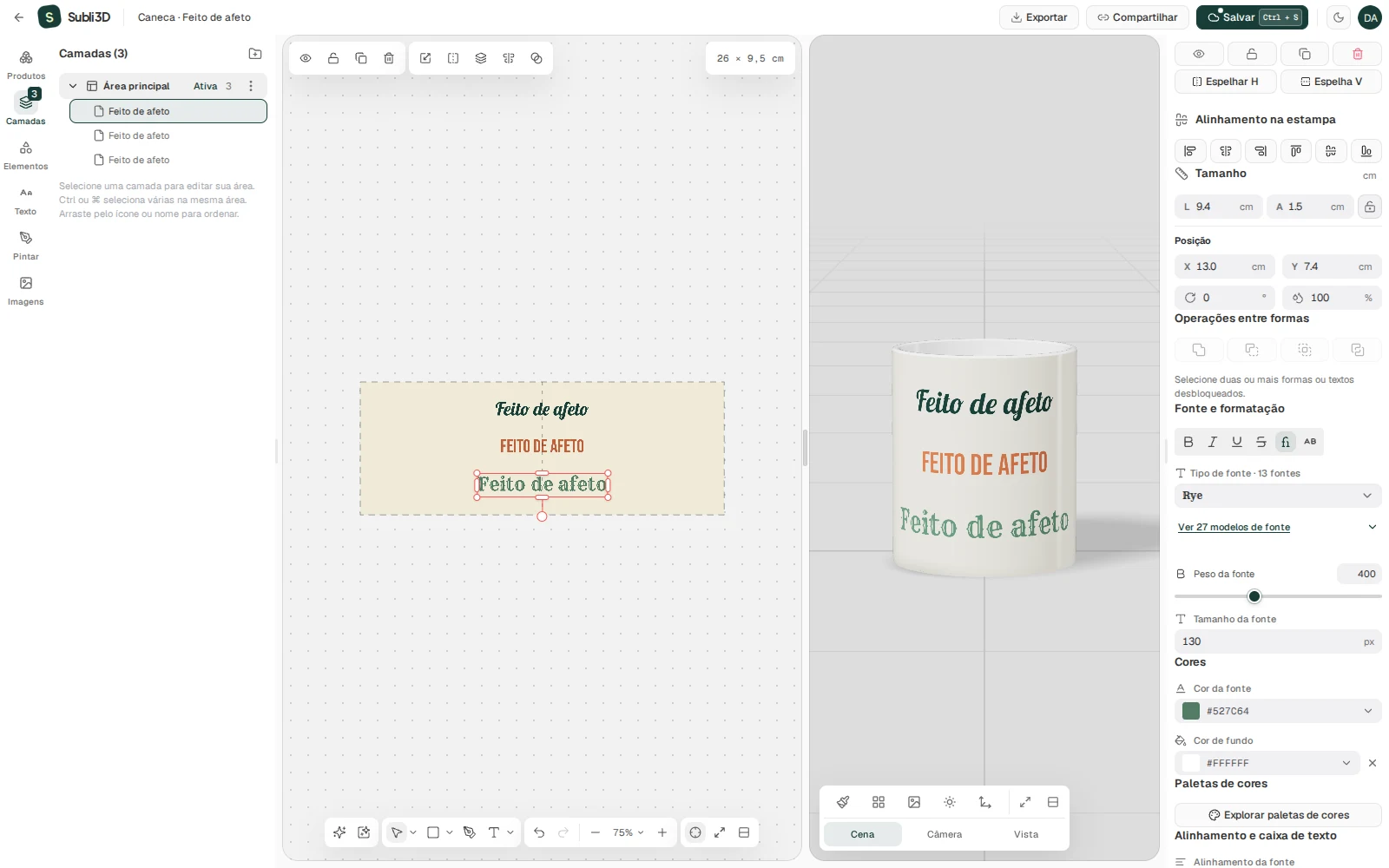Open the background color #FFFFFF dropdown
The height and width of the screenshot is (868, 1389).
tap(1267, 763)
